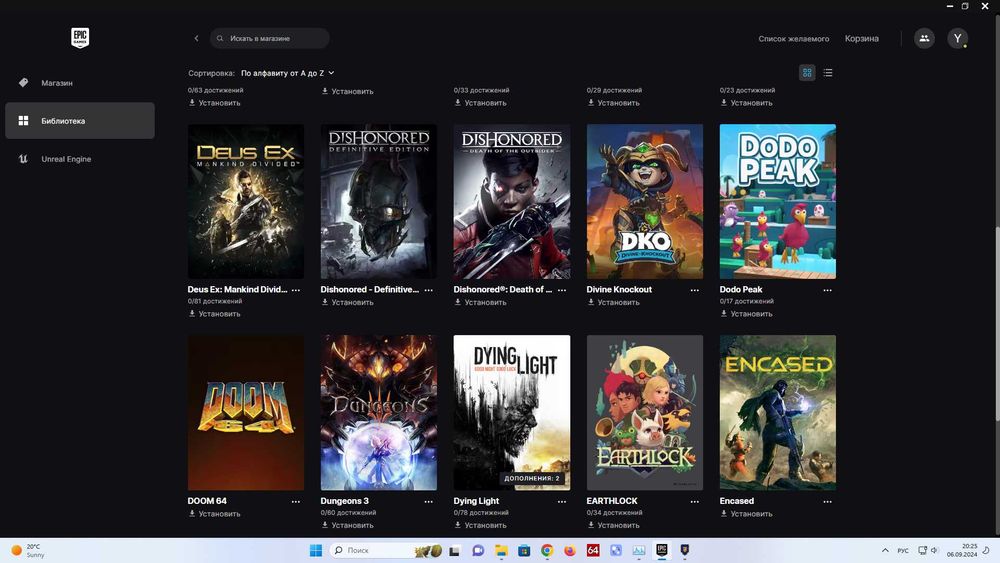Open options menu for EARTHLOCK
The width and height of the screenshot is (1000, 563).
pos(695,501)
